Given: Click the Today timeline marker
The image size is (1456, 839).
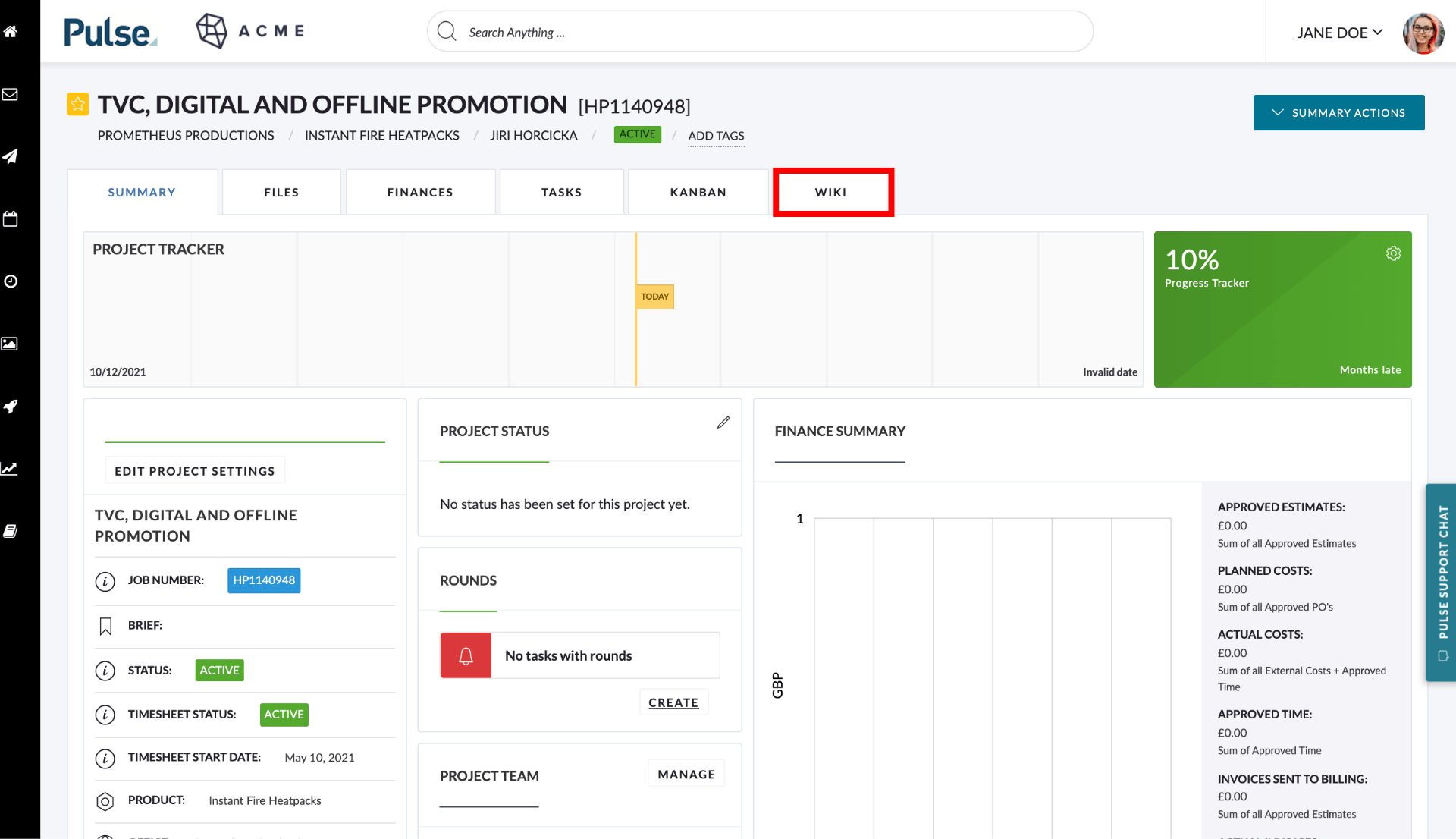Looking at the screenshot, I should point(654,297).
